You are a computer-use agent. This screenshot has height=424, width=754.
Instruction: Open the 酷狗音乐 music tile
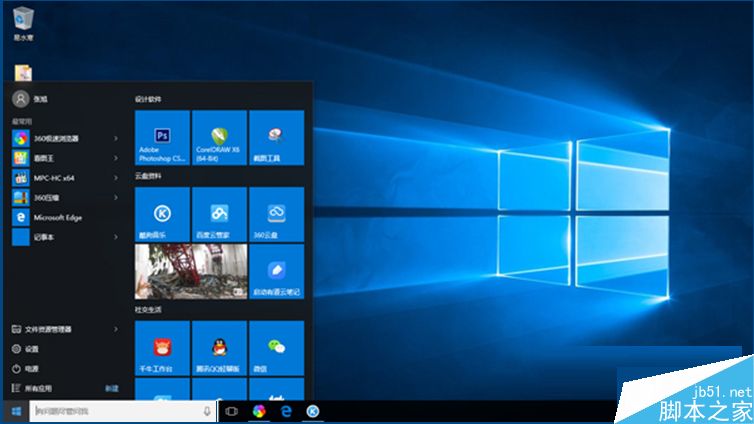162,213
